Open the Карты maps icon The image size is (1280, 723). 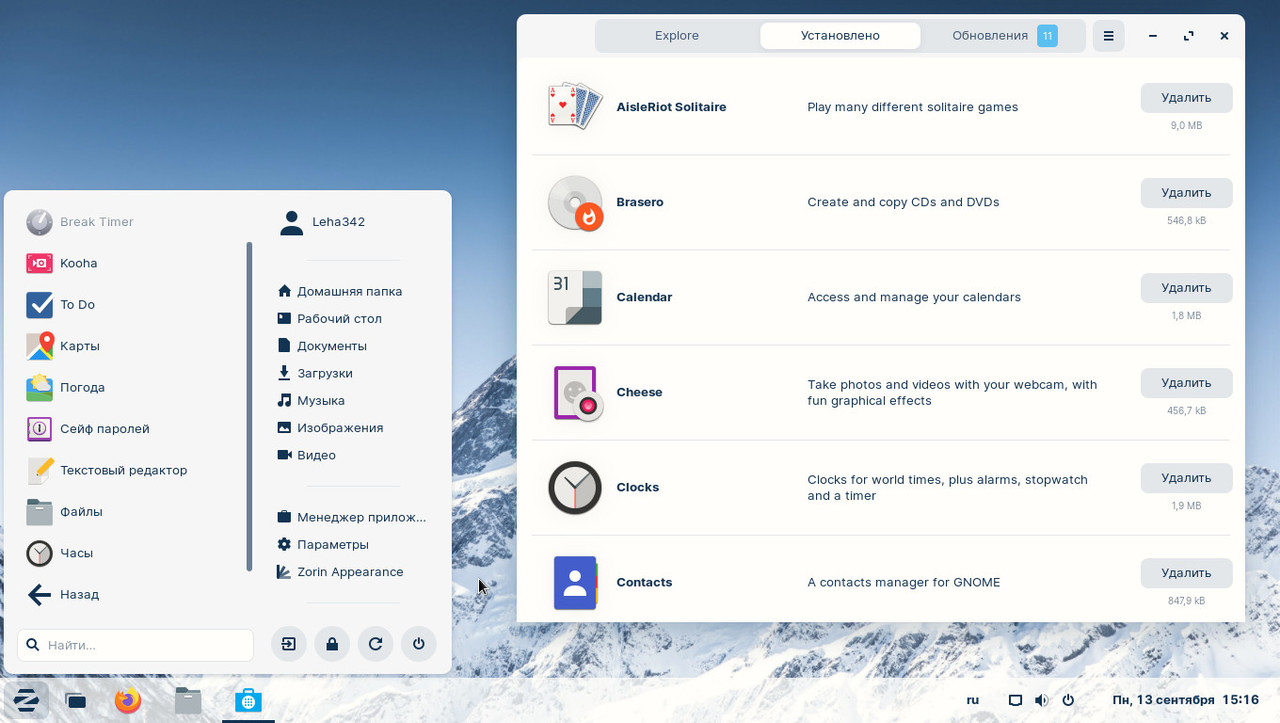(39, 346)
